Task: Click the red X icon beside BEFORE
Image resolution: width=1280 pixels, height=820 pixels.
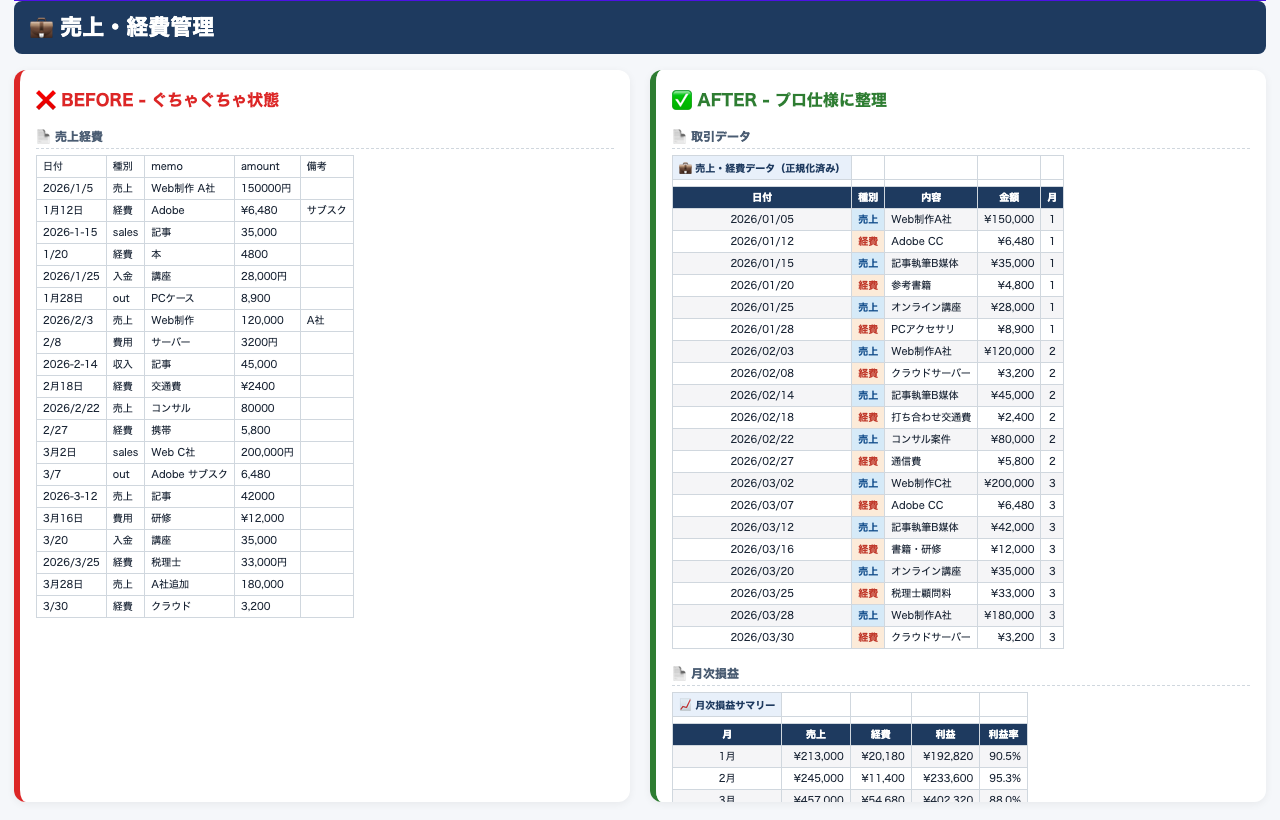Action: click(x=46, y=100)
